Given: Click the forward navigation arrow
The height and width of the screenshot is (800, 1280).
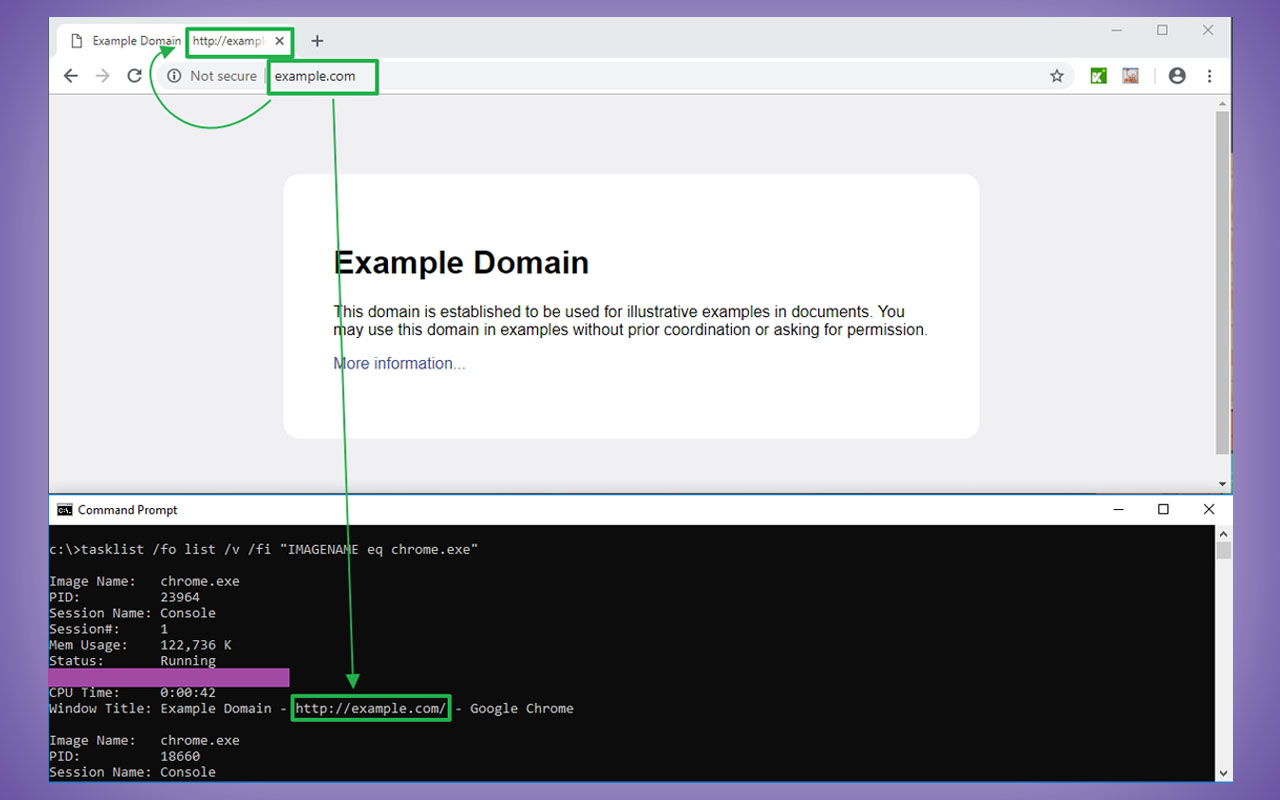Looking at the screenshot, I should click(x=102, y=75).
